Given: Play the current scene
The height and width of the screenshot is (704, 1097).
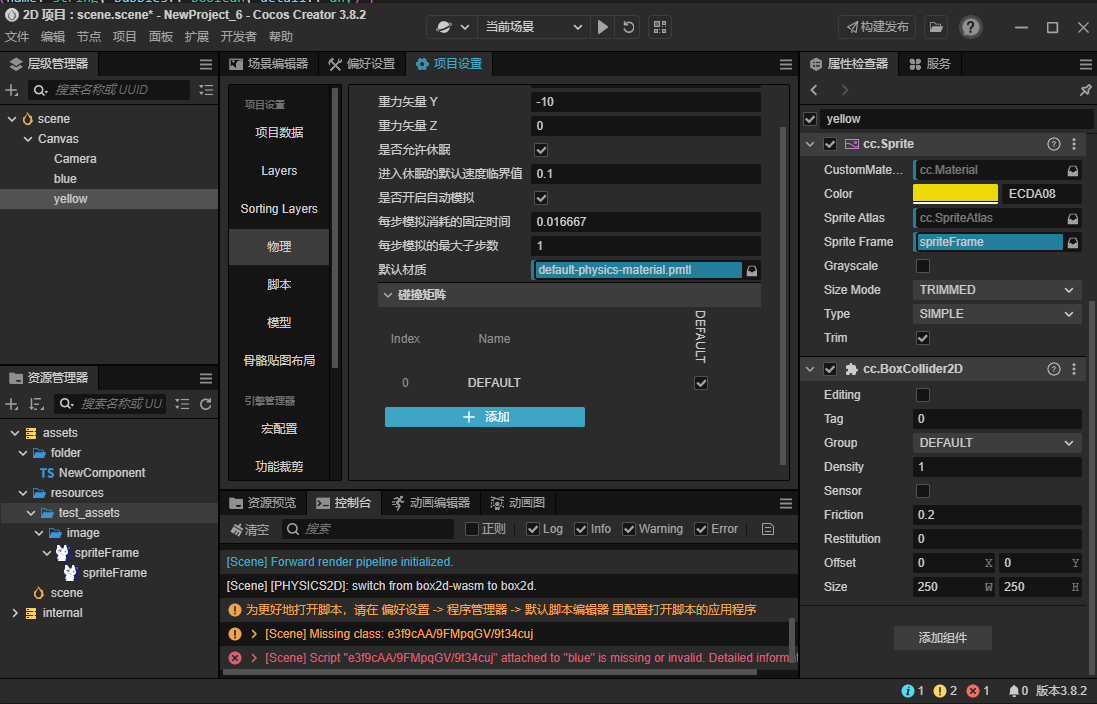Looking at the screenshot, I should (x=602, y=28).
